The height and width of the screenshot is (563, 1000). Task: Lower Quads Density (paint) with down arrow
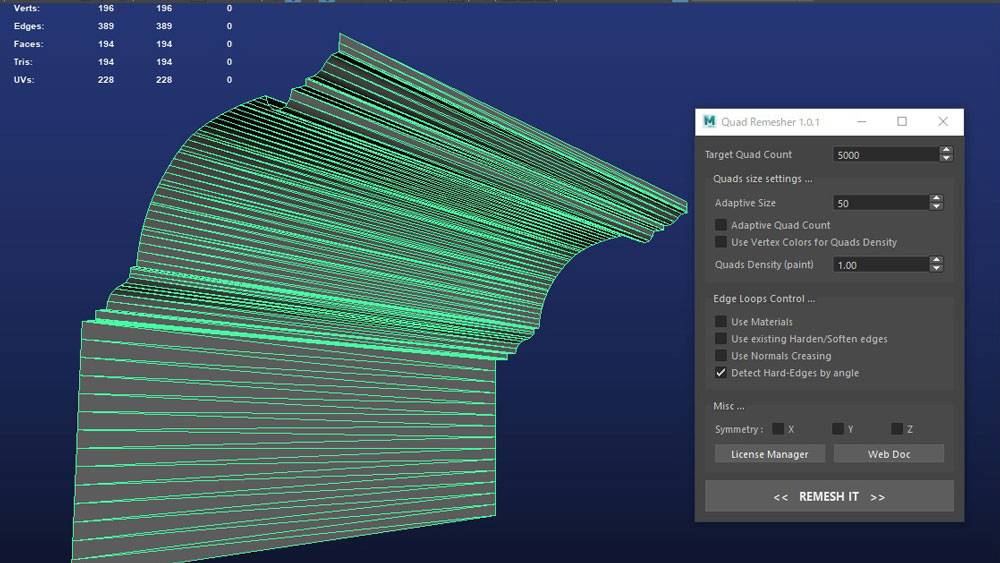936,269
